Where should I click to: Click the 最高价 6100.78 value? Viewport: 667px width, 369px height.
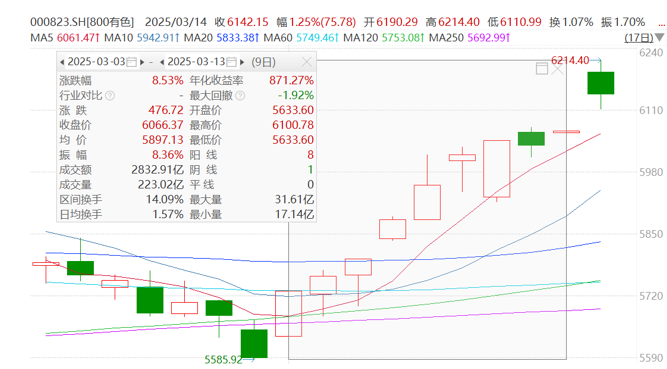[293, 125]
